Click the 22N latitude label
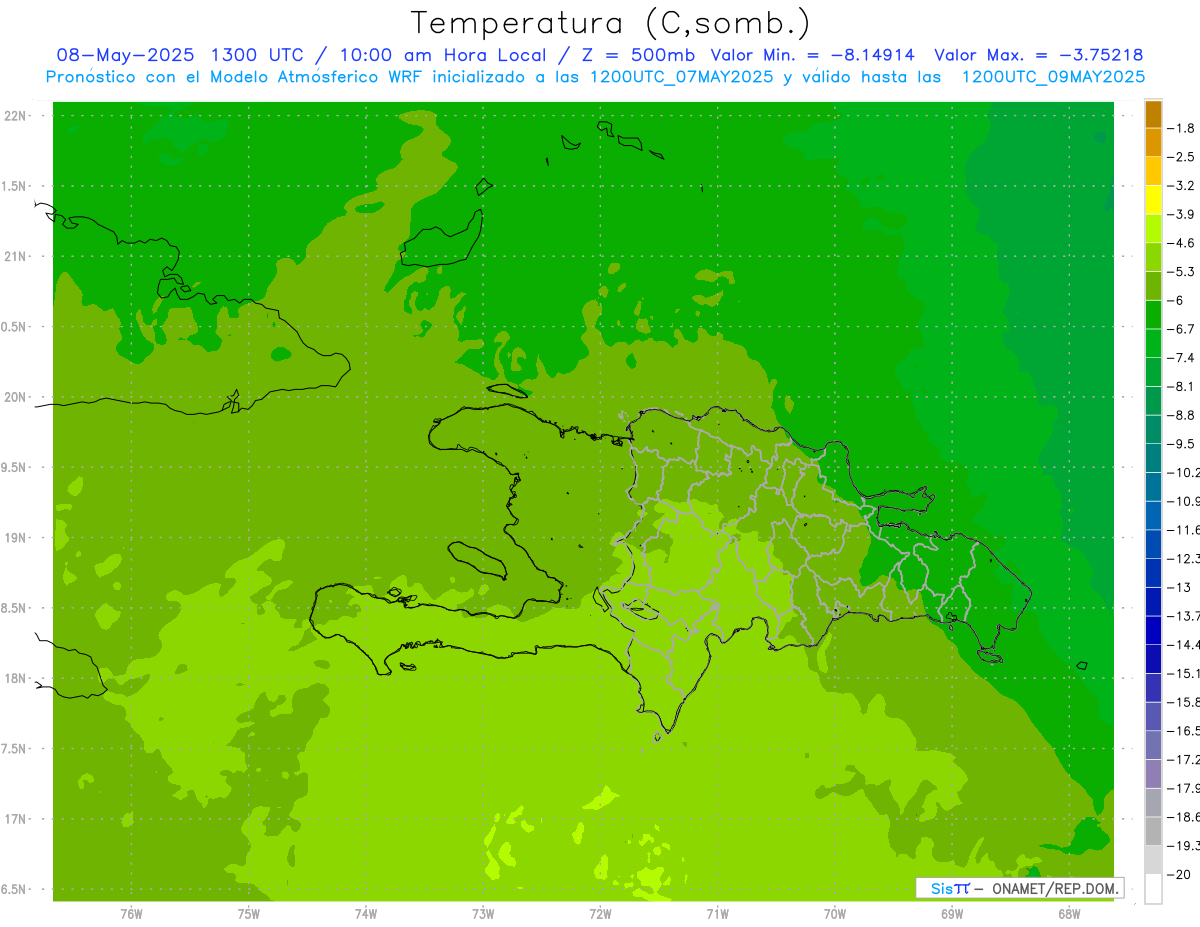 [17, 116]
